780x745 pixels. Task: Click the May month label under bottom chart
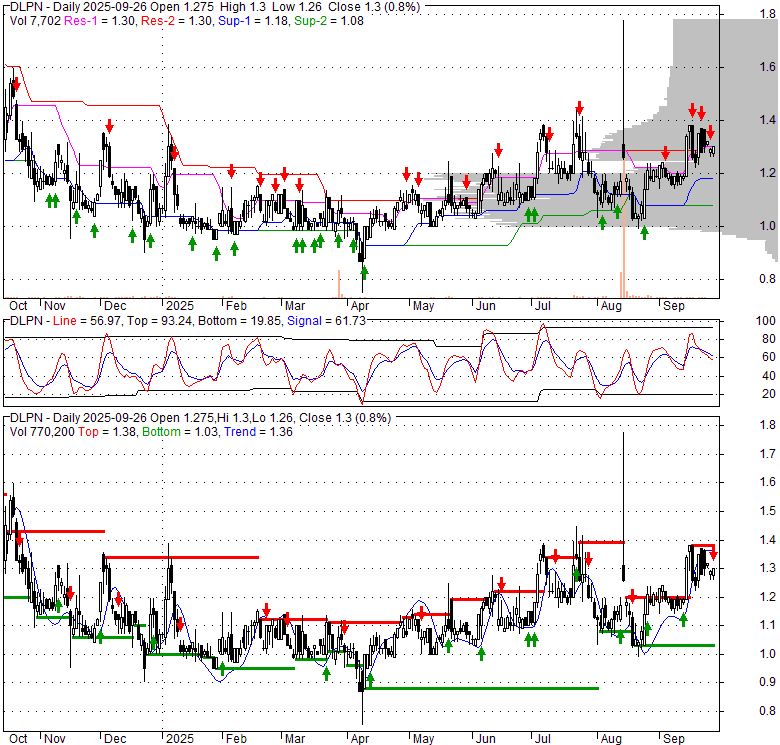(x=423, y=739)
